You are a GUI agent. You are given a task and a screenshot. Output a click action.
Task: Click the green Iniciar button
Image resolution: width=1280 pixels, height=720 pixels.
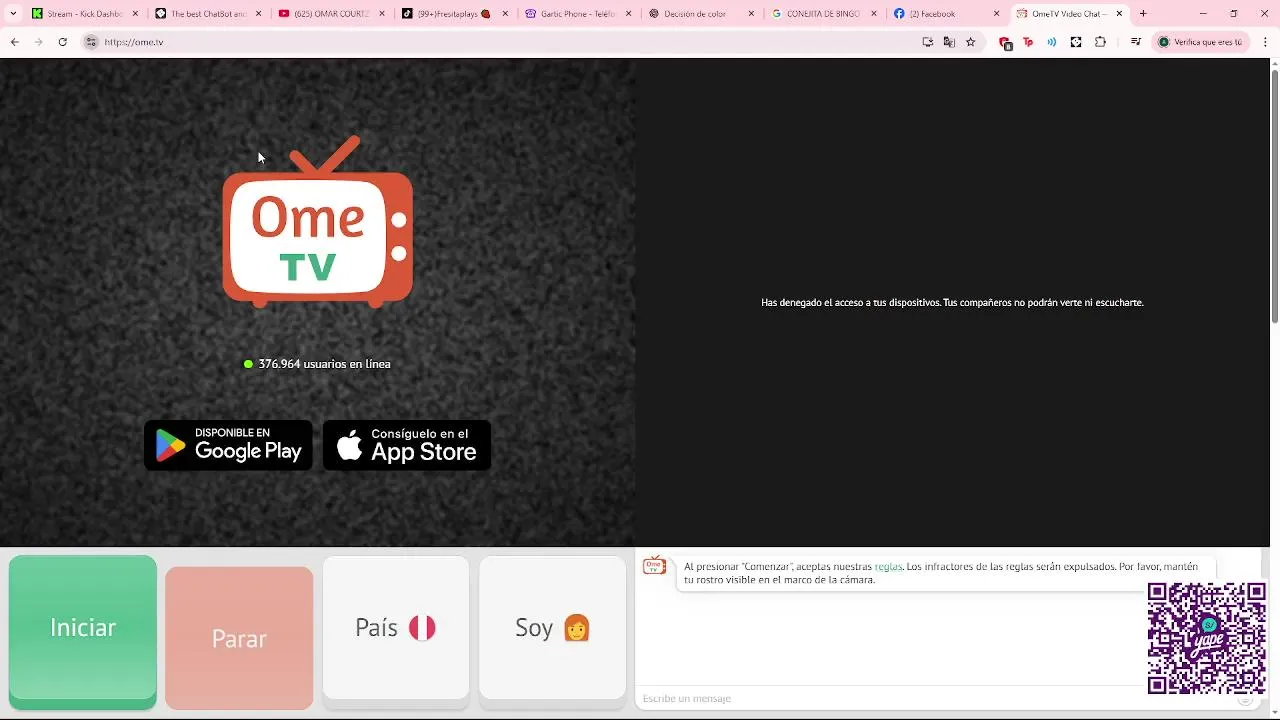(83, 627)
